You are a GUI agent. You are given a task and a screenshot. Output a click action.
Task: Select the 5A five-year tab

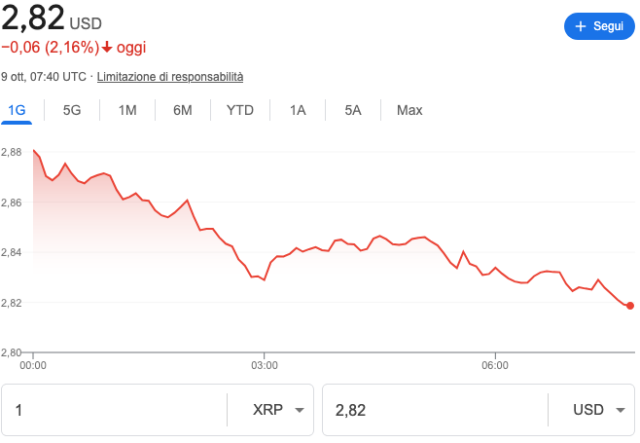coord(353,110)
